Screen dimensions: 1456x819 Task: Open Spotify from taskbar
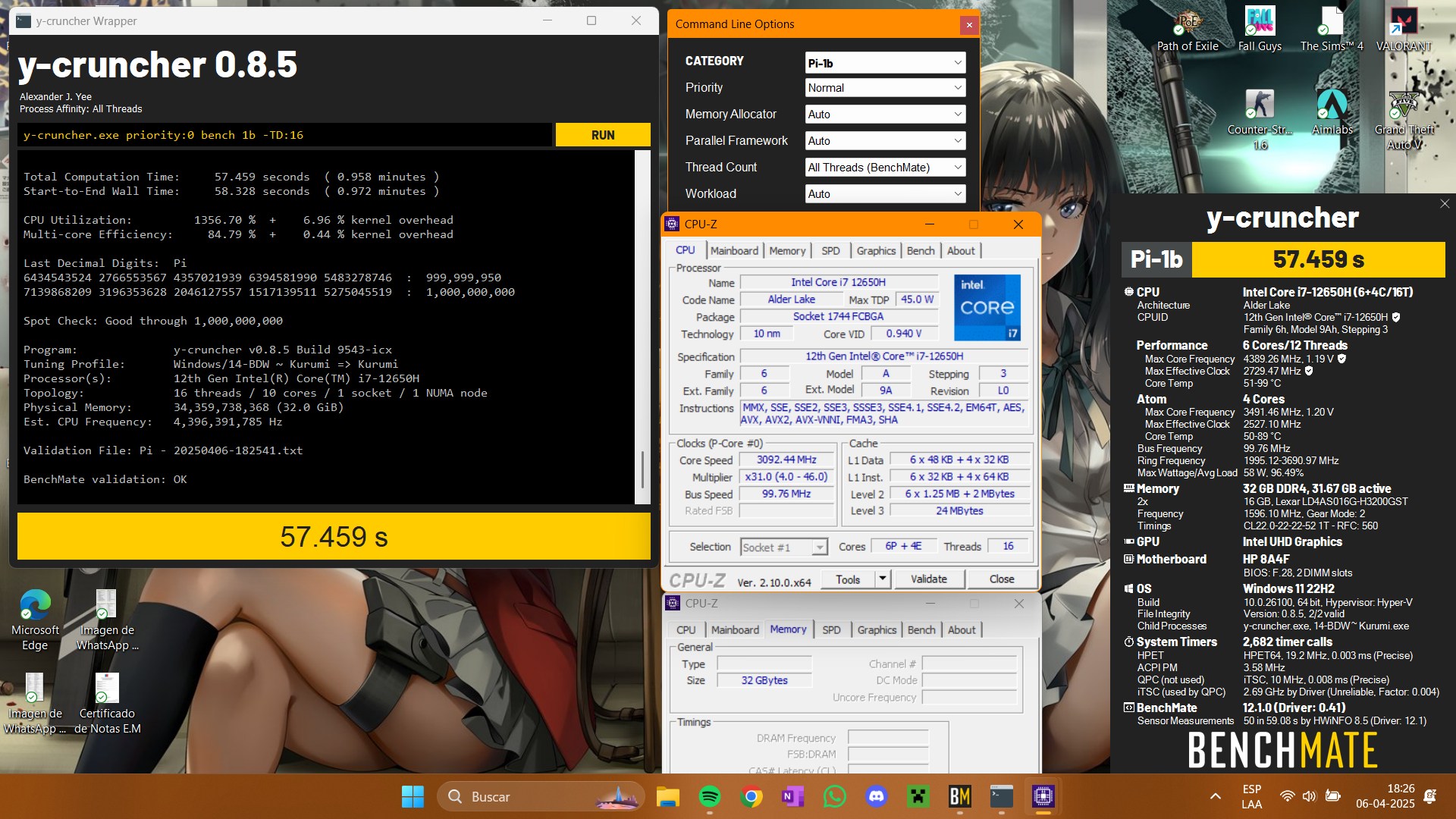pyautogui.click(x=709, y=796)
